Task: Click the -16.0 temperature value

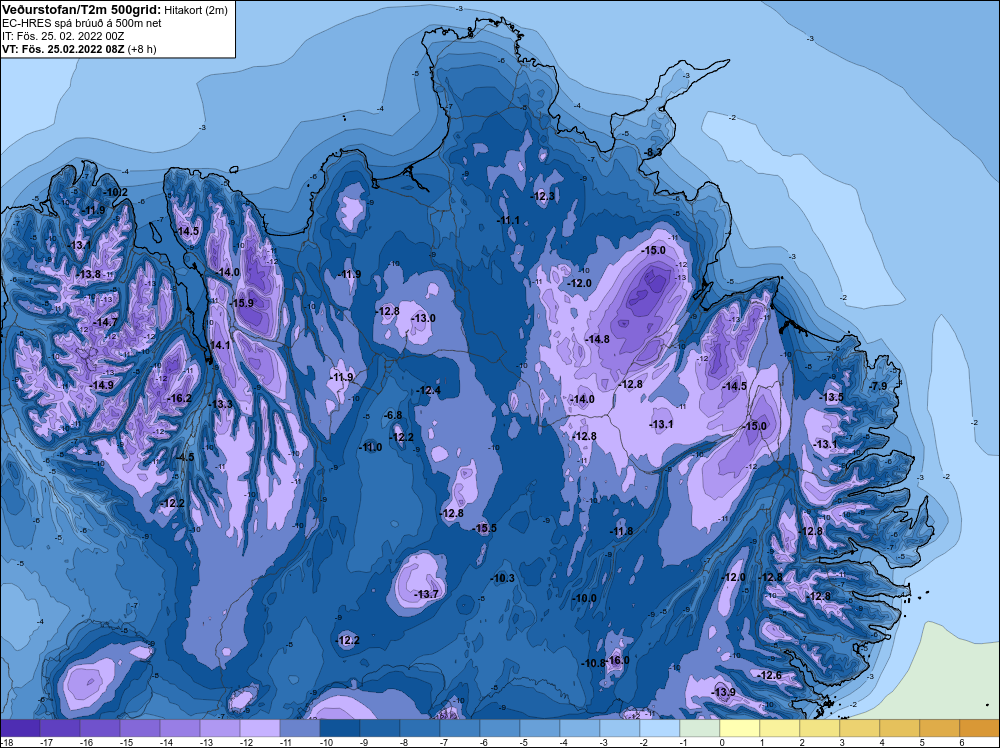Action: 618,661
